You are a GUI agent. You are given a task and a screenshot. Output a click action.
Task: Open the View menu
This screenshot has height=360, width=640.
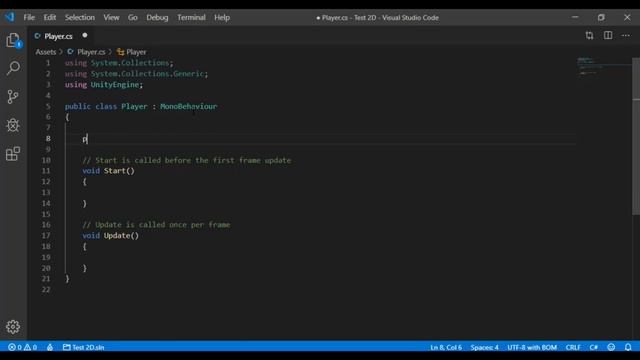[111, 18]
